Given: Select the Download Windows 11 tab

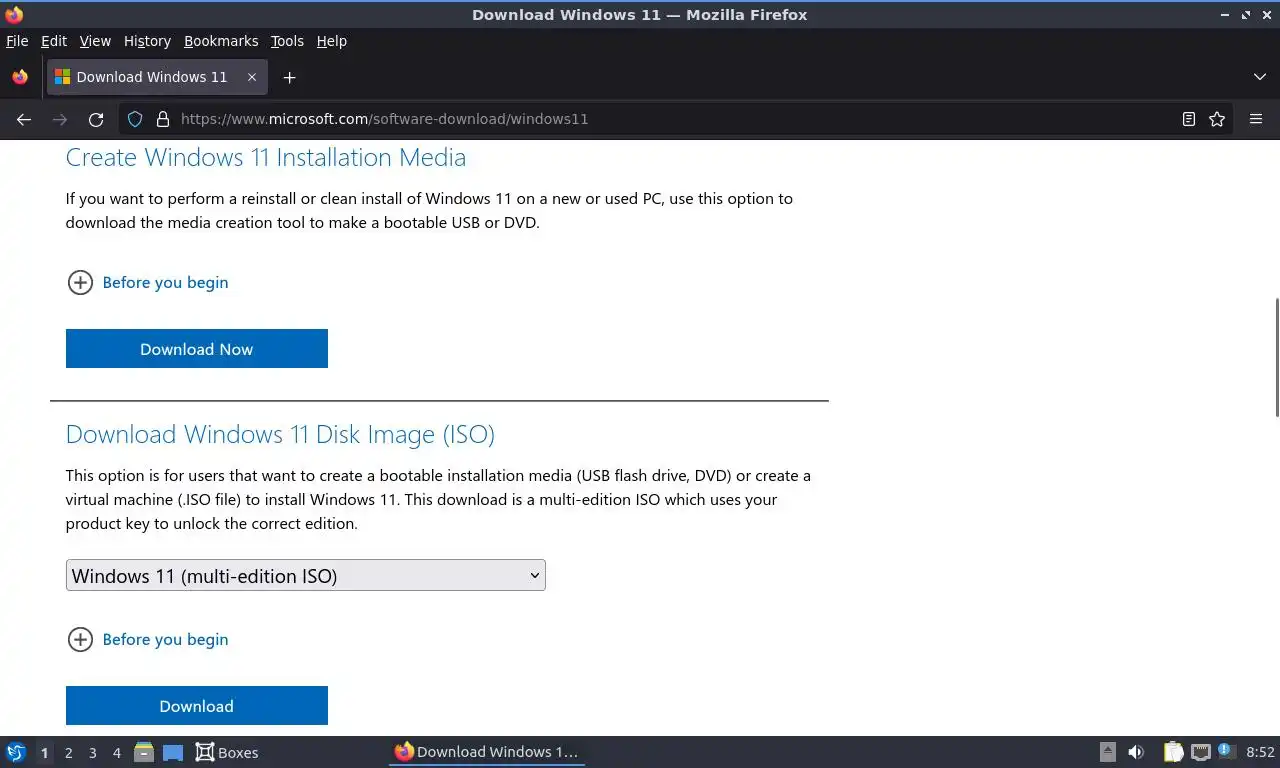Looking at the screenshot, I should [x=157, y=77].
